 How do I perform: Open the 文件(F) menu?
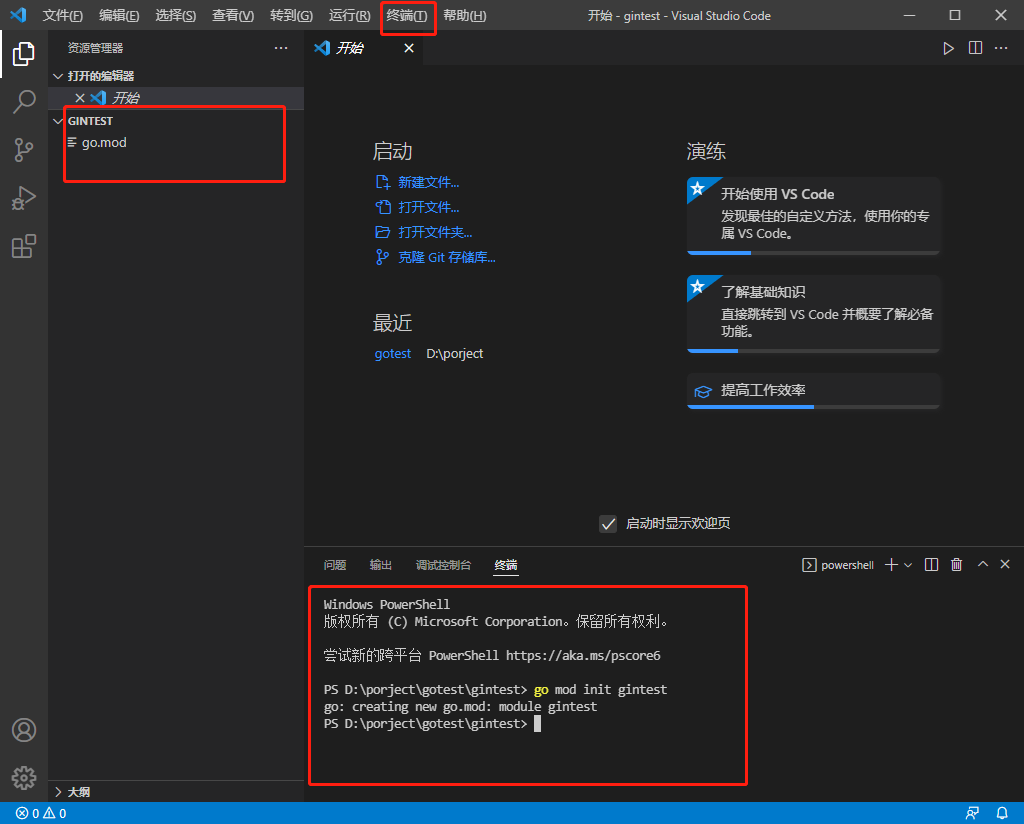point(63,15)
